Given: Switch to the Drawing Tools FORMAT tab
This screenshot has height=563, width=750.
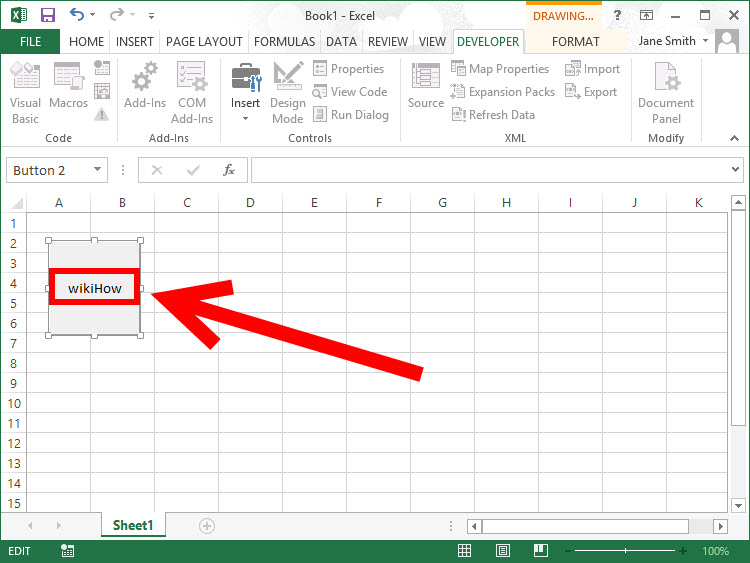Looking at the screenshot, I should click(x=575, y=42).
